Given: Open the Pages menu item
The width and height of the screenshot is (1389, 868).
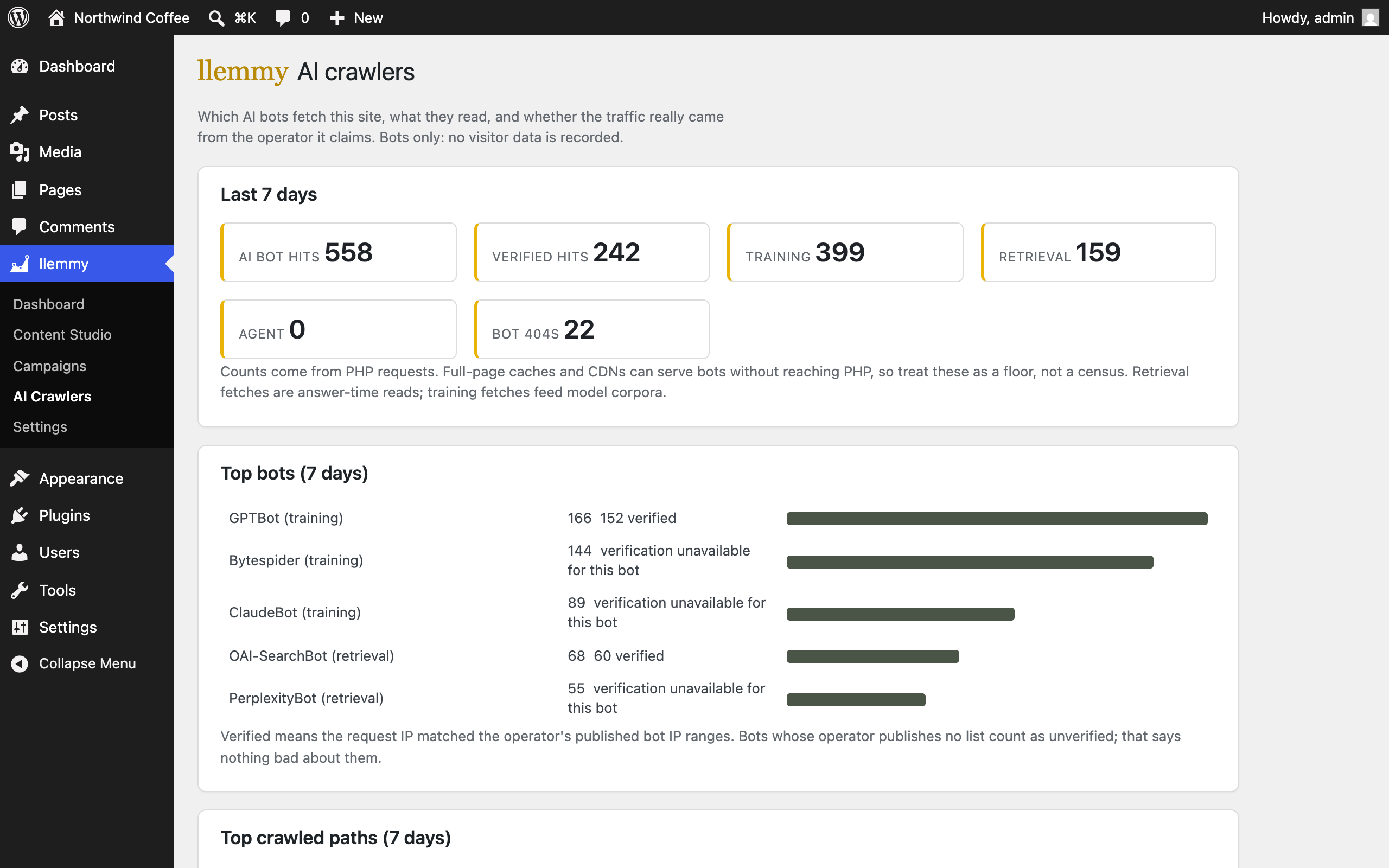Looking at the screenshot, I should coord(87,190).
